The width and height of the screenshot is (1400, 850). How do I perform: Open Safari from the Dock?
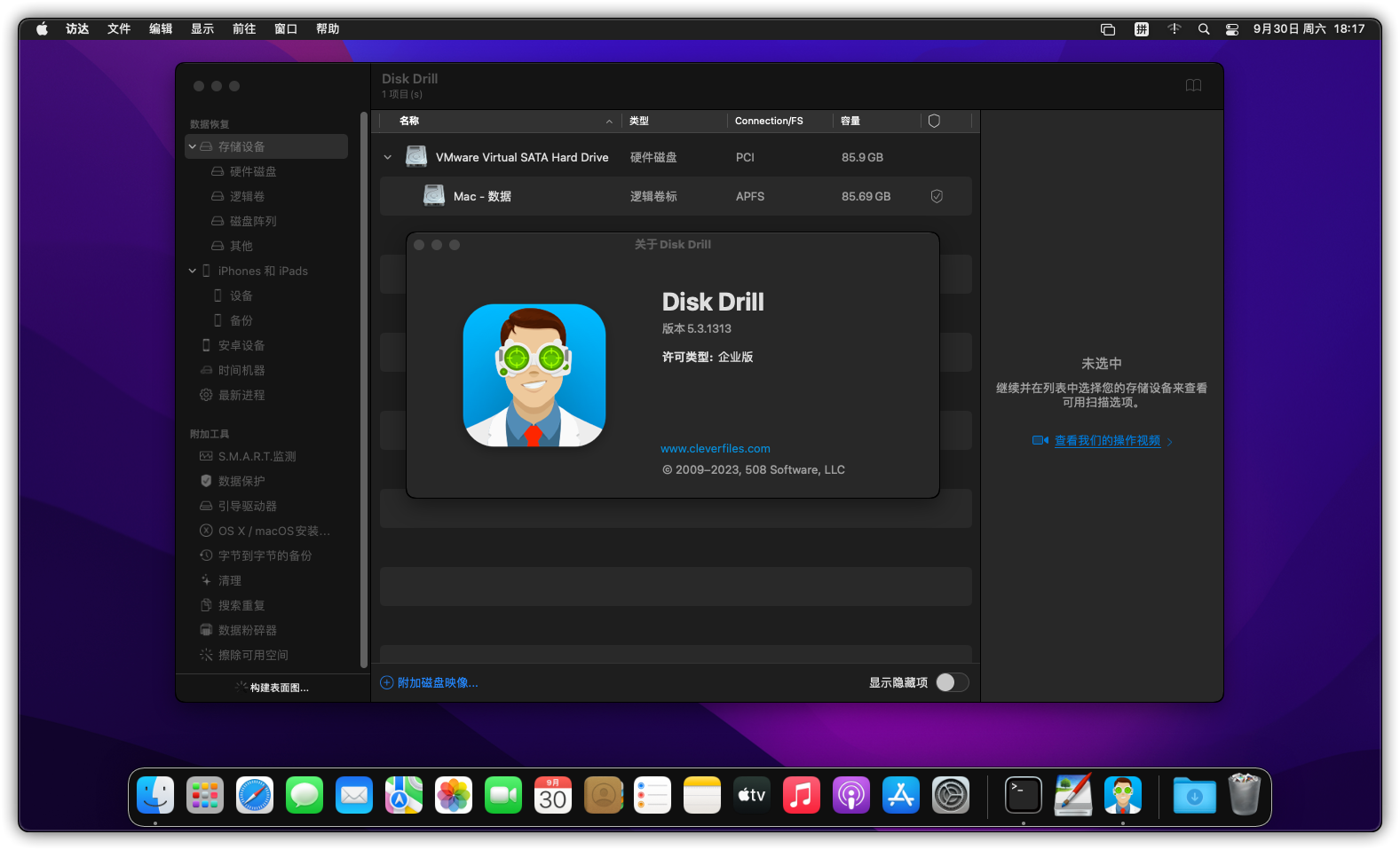pos(255,795)
